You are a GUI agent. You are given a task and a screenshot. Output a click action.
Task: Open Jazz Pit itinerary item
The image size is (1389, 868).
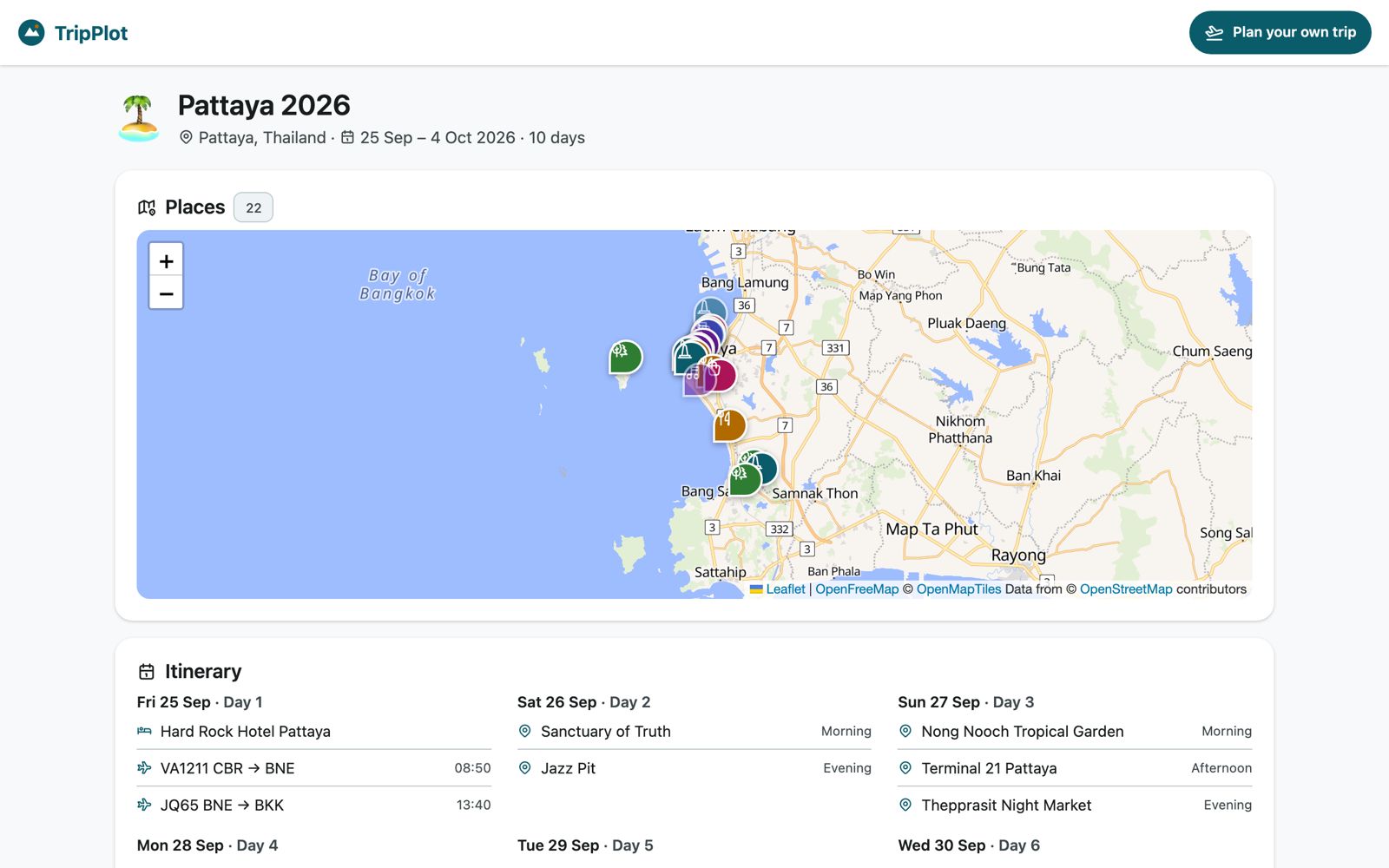point(694,768)
